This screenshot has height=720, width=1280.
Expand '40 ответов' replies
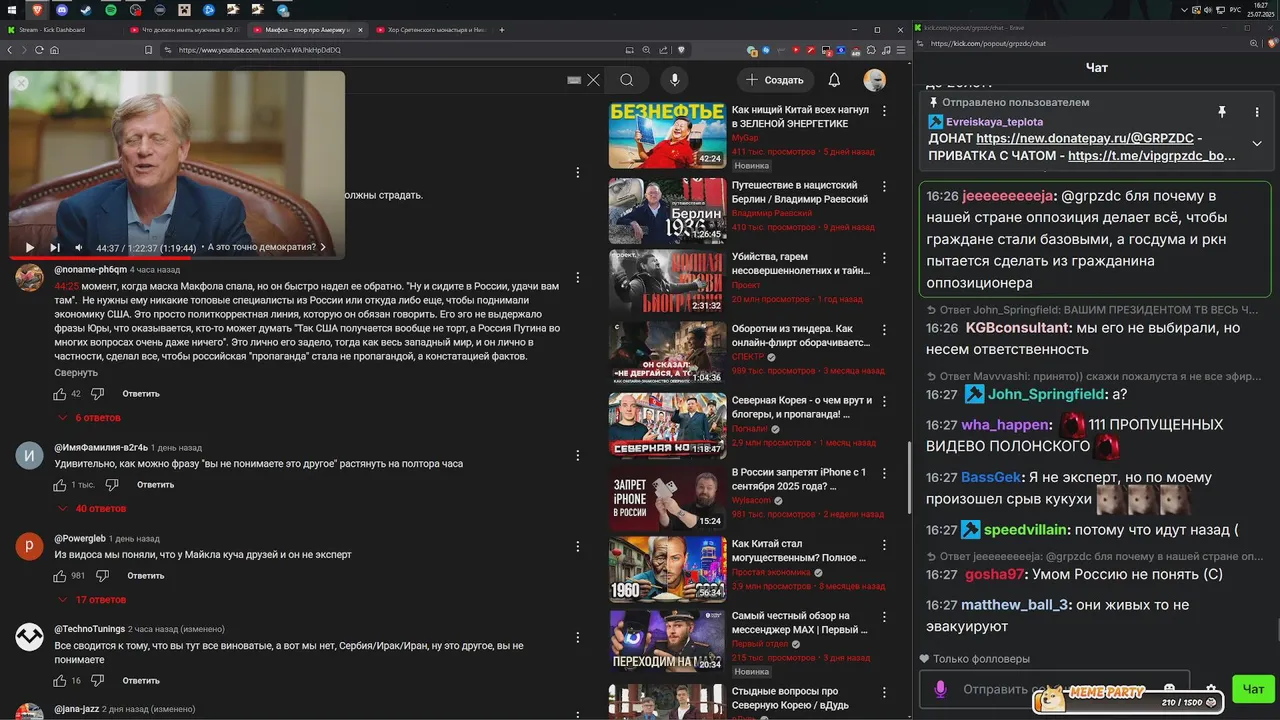(x=93, y=509)
